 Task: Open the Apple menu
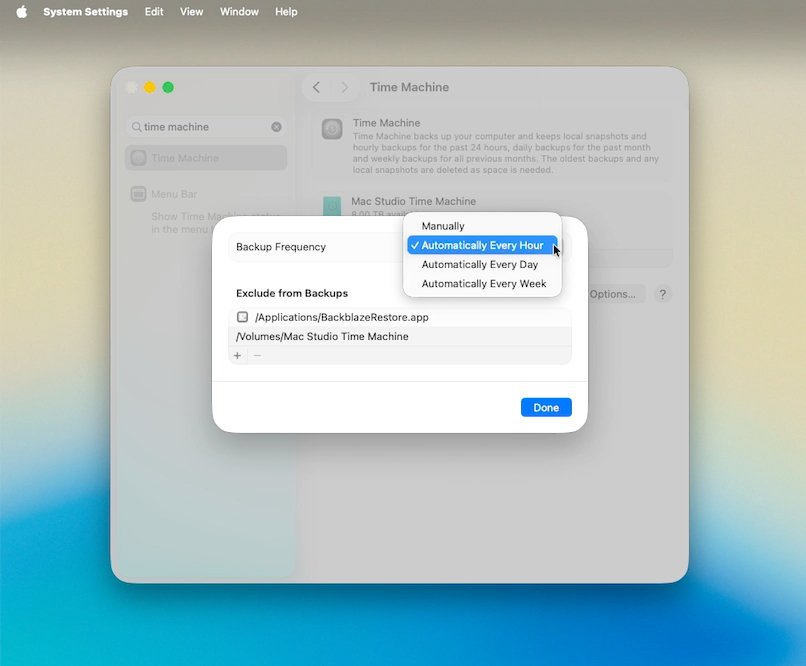[22, 12]
